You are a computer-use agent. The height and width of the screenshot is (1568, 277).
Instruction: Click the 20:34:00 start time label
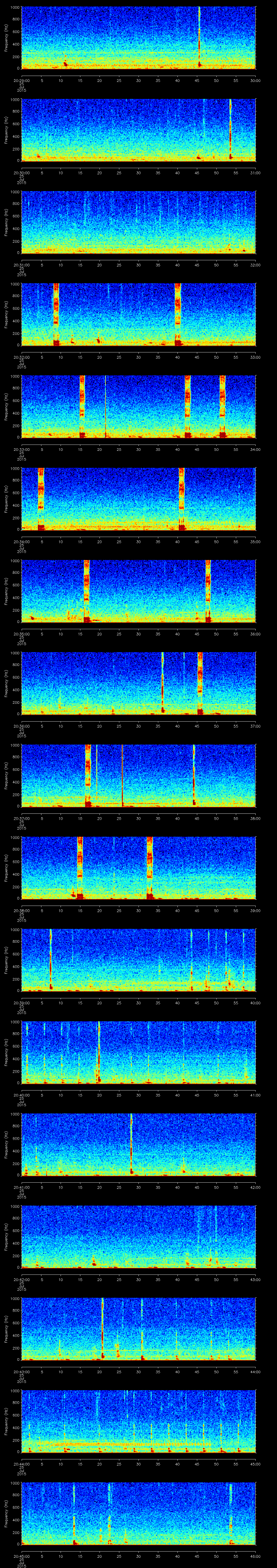[x=21, y=542]
